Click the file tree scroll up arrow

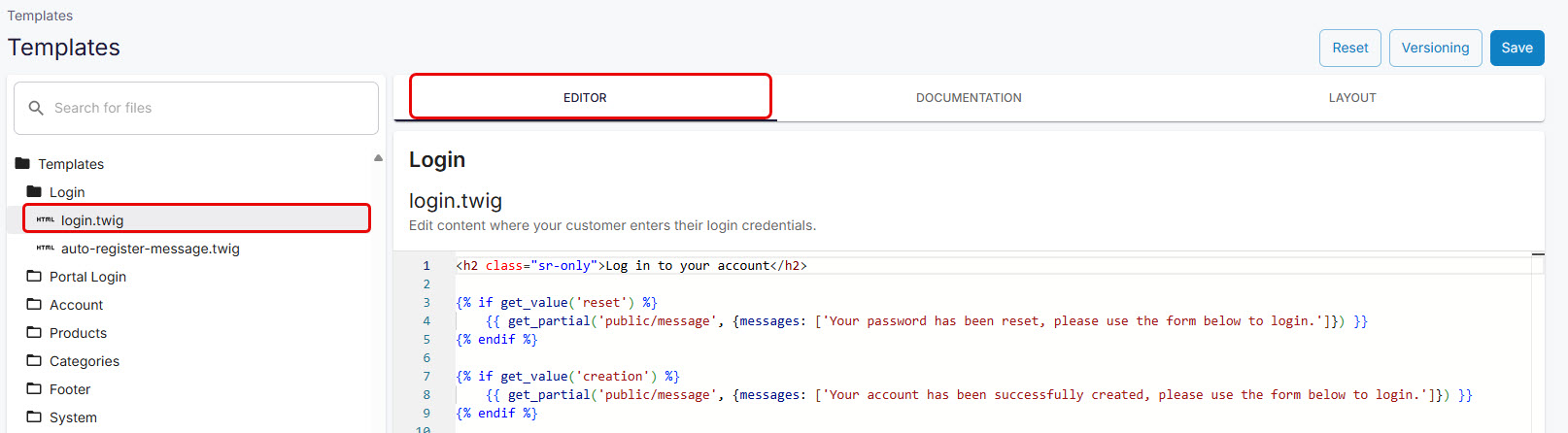tap(378, 158)
